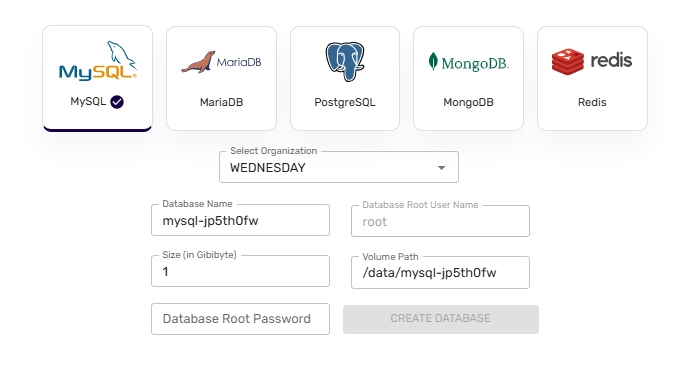Click the MySQL selected checkmark badge
This screenshot has width=685, height=373.
pos(117,102)
